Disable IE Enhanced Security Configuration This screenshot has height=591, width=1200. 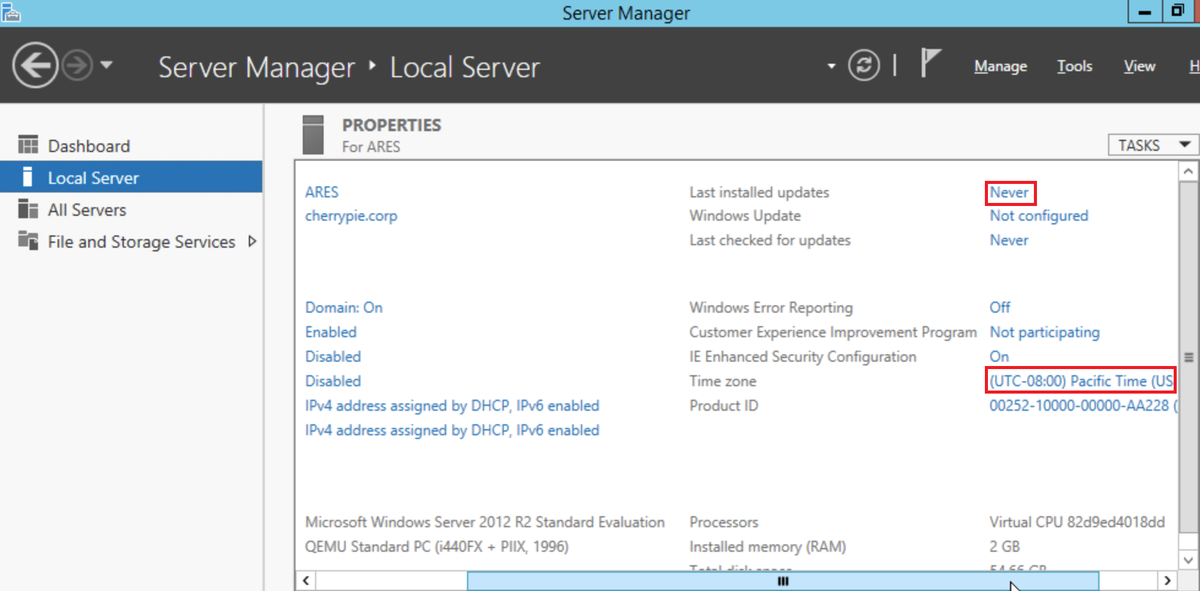click(x=998, y=356)
